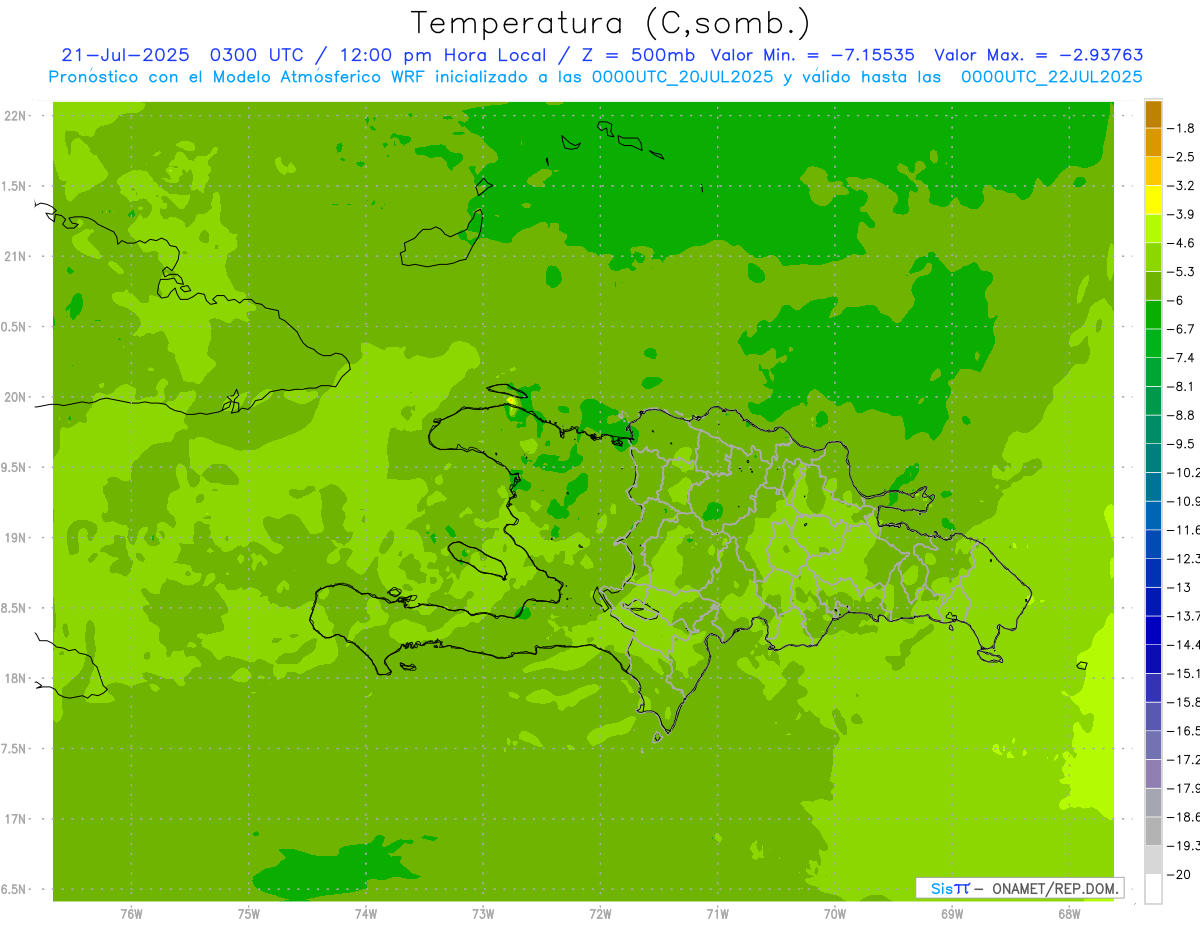This screenshot has height=927, width=1200.
Task: Click the "SisPI - ONAMET/REP.DOM." credit label
Action: click(x=1019, y=888)
